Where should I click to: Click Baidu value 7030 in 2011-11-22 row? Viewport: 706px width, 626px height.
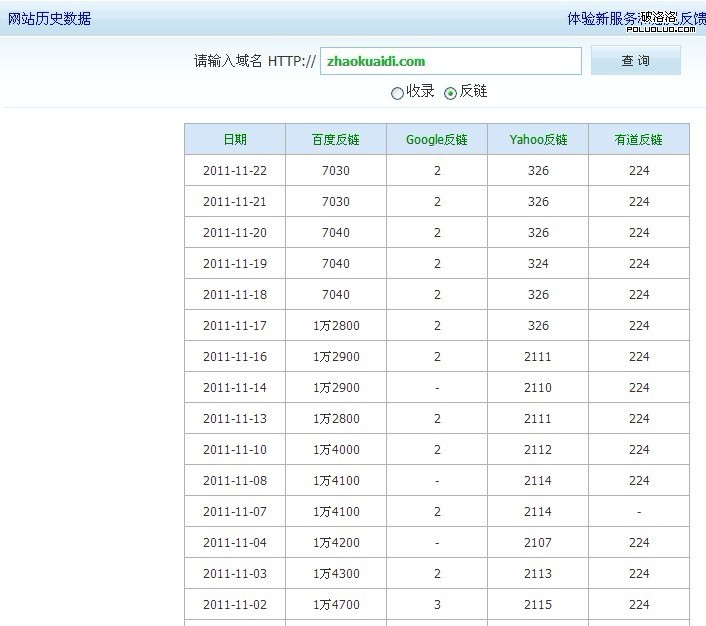[336, 171]
